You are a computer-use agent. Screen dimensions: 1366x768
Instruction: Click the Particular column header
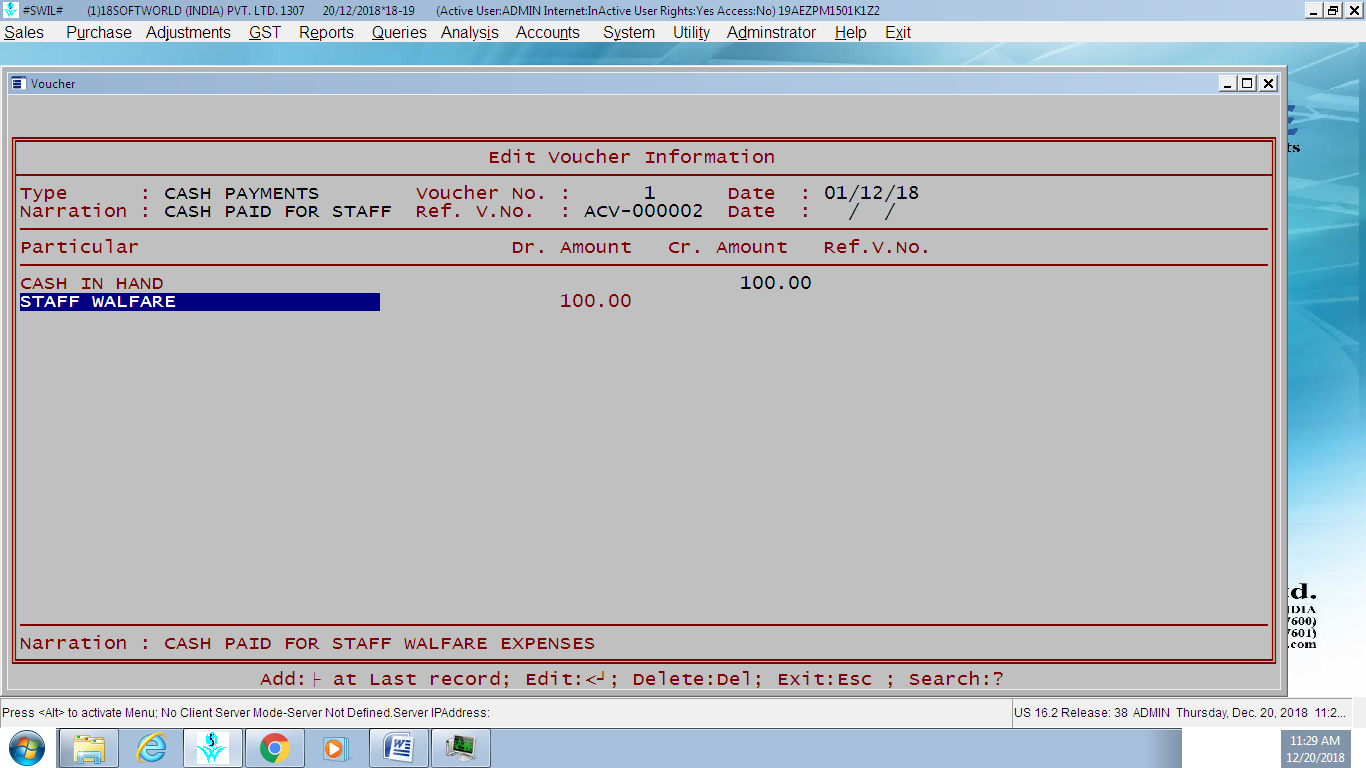pos(80,247)
